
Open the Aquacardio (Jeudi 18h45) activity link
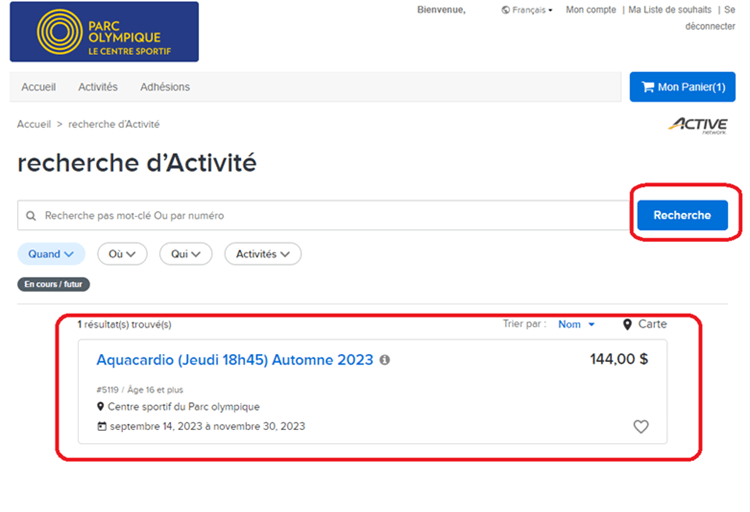click(x=234, y=360)
